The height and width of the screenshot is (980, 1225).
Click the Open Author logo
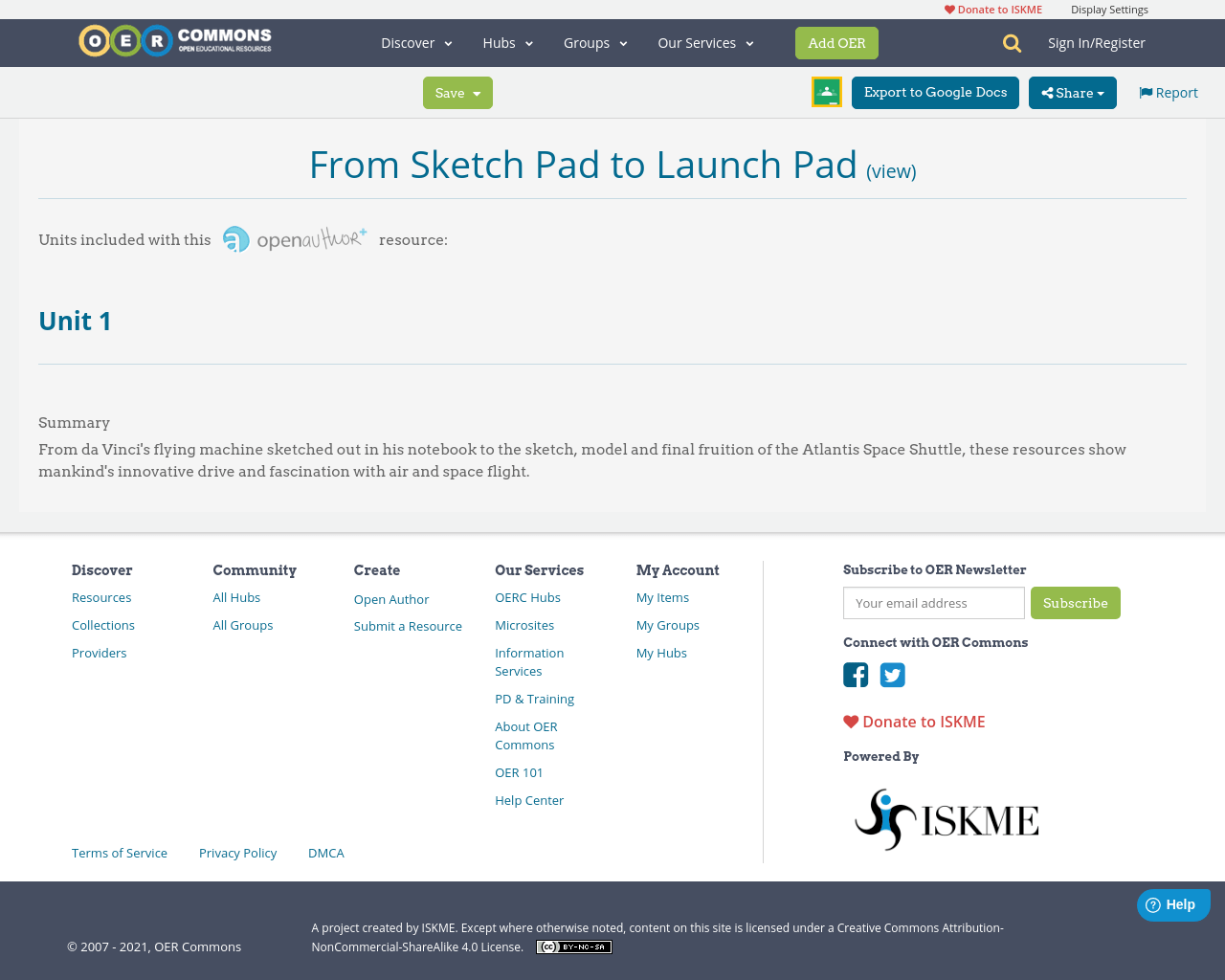[294, 237]
